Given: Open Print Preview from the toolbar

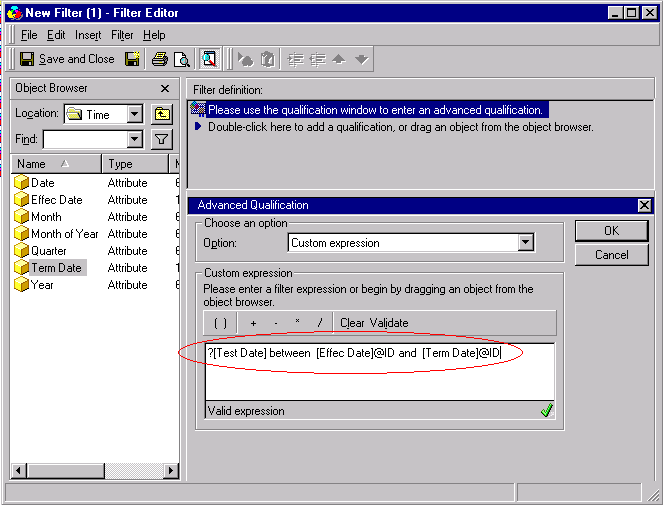Looking at the screenshot, I should point(182,59).
